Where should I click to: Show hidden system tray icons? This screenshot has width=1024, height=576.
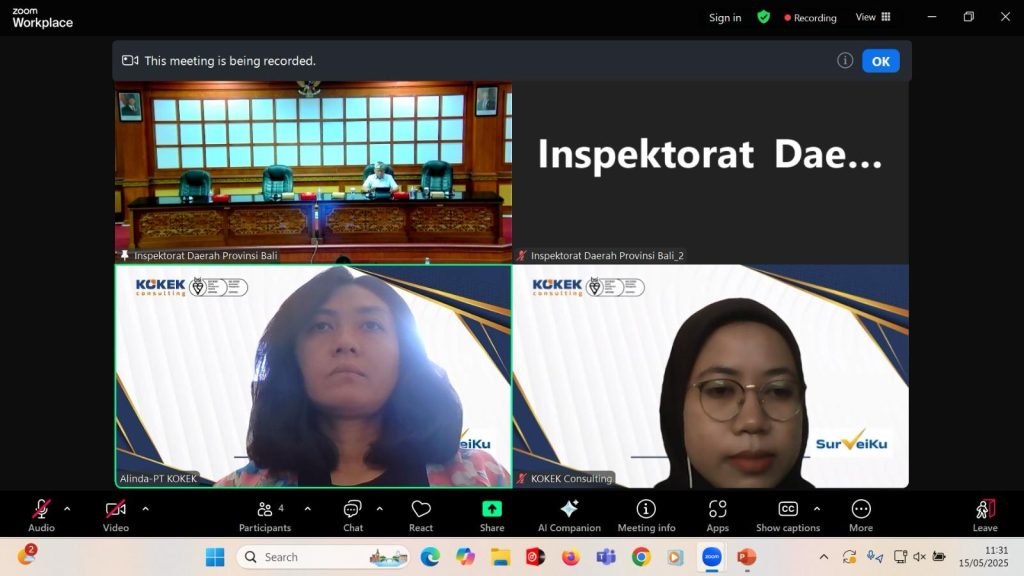coord(824,557)
